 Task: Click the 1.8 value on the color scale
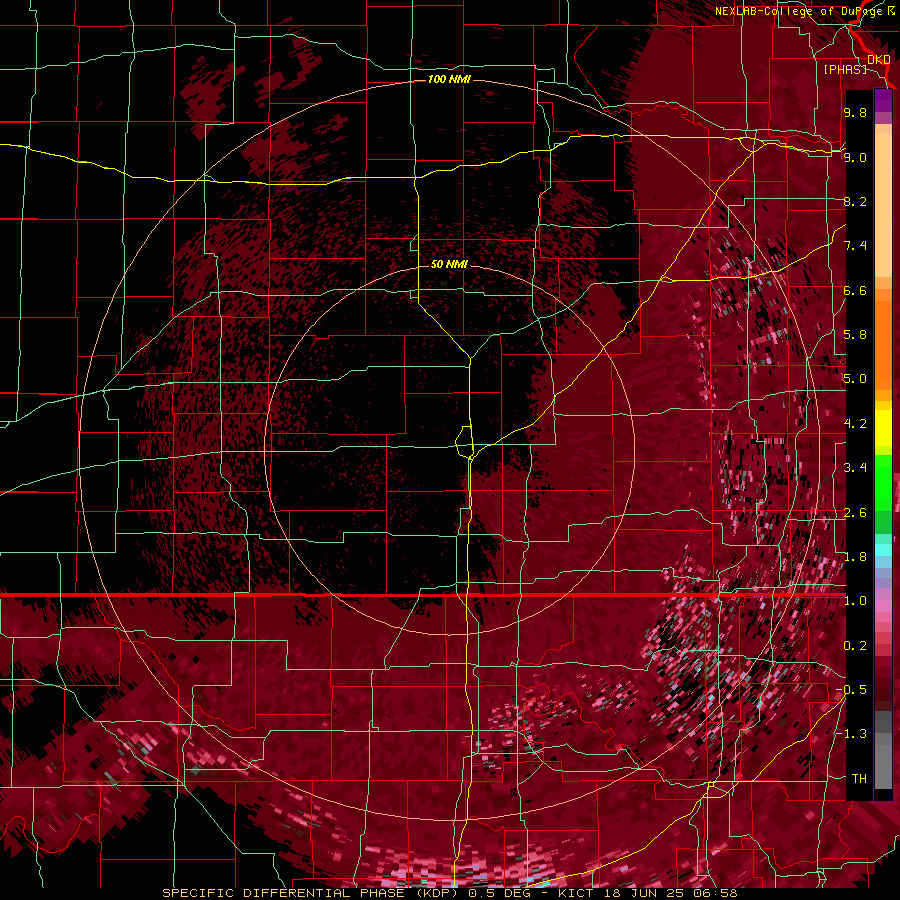(x=855, y=557)
